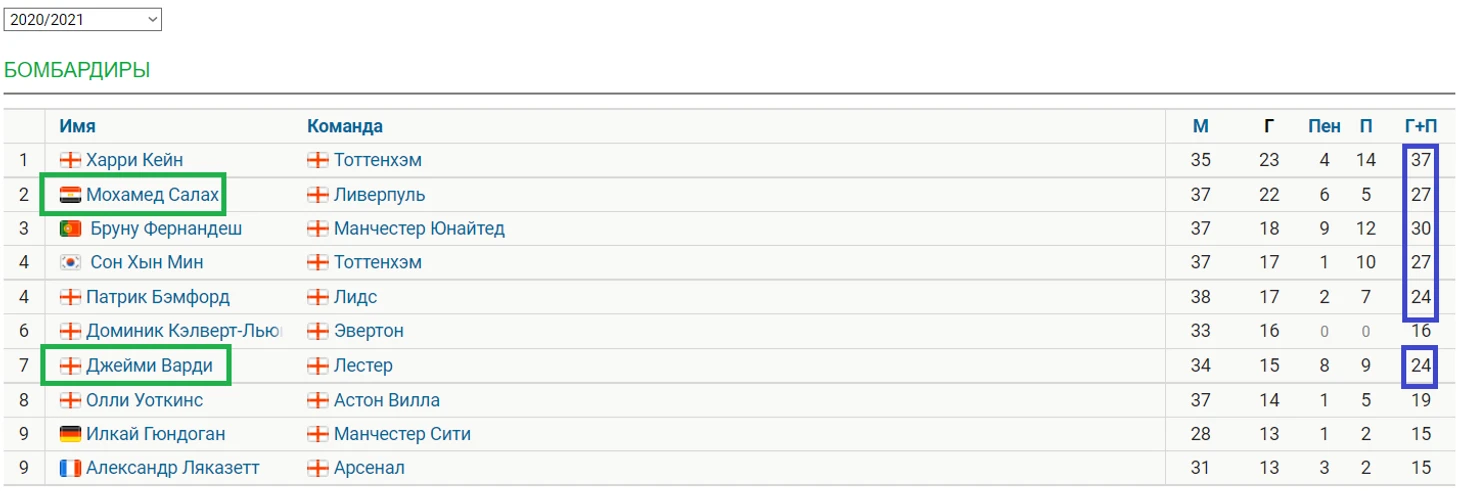The image size is (1460, 491).
Task: Click the South Korea flag beside Сон Хын Мин
Action: coord(70,263)
